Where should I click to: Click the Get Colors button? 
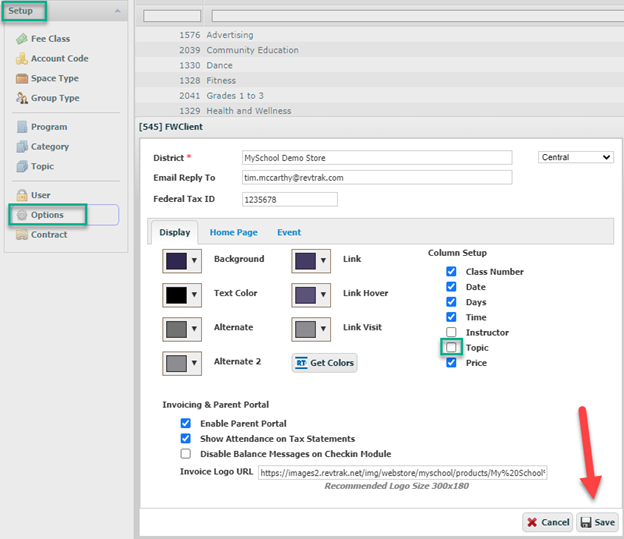point(324,363)
